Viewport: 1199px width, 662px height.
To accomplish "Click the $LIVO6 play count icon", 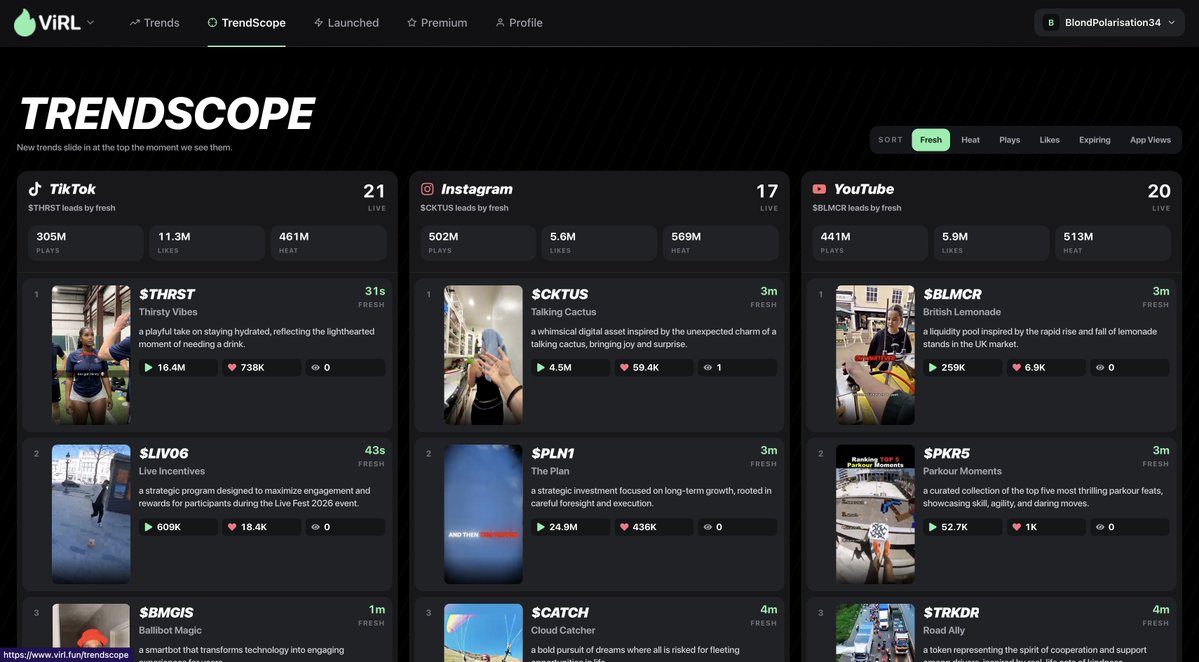I will point(148,527).
